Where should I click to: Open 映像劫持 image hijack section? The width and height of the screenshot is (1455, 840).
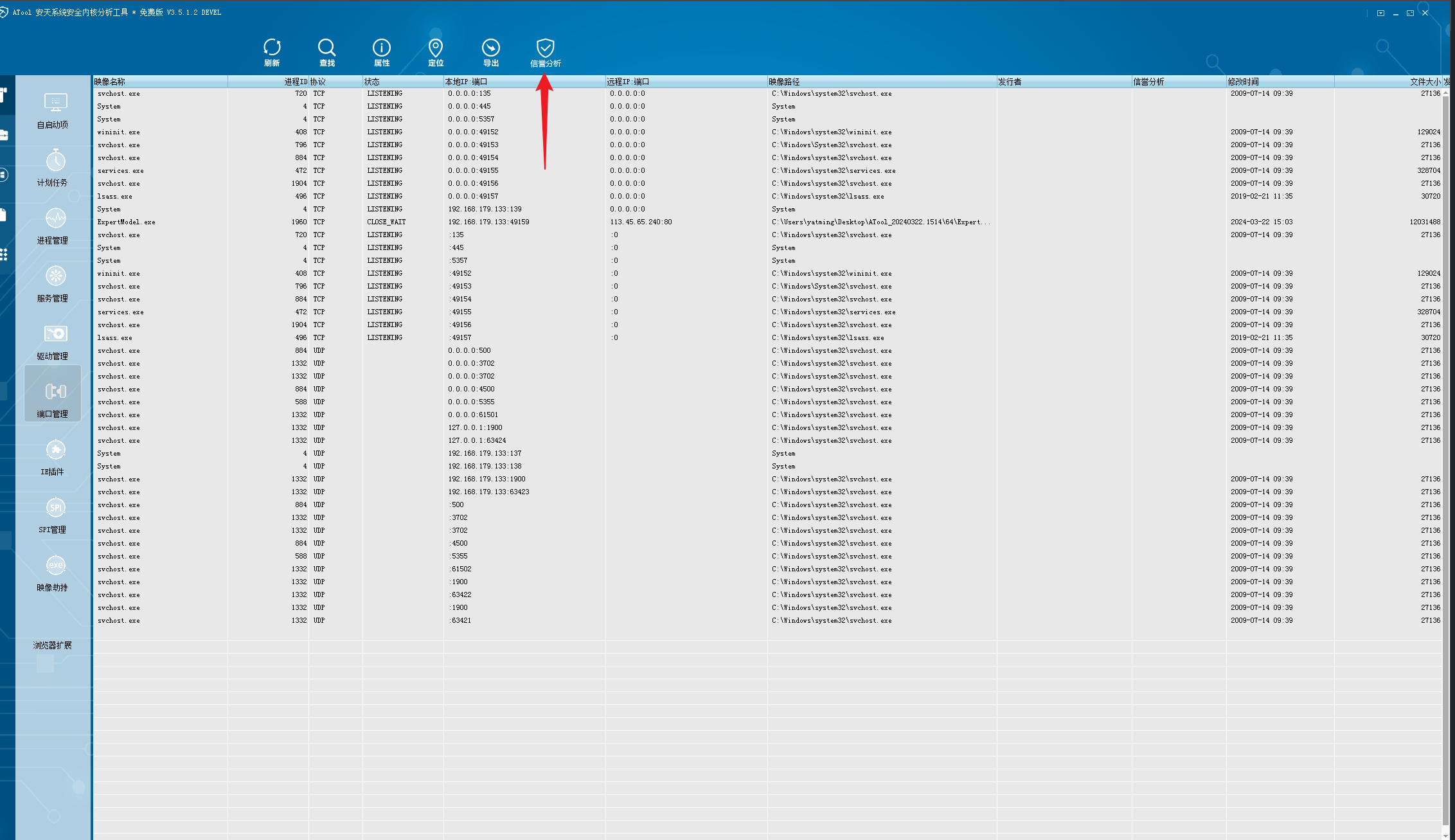pos(53,573)
